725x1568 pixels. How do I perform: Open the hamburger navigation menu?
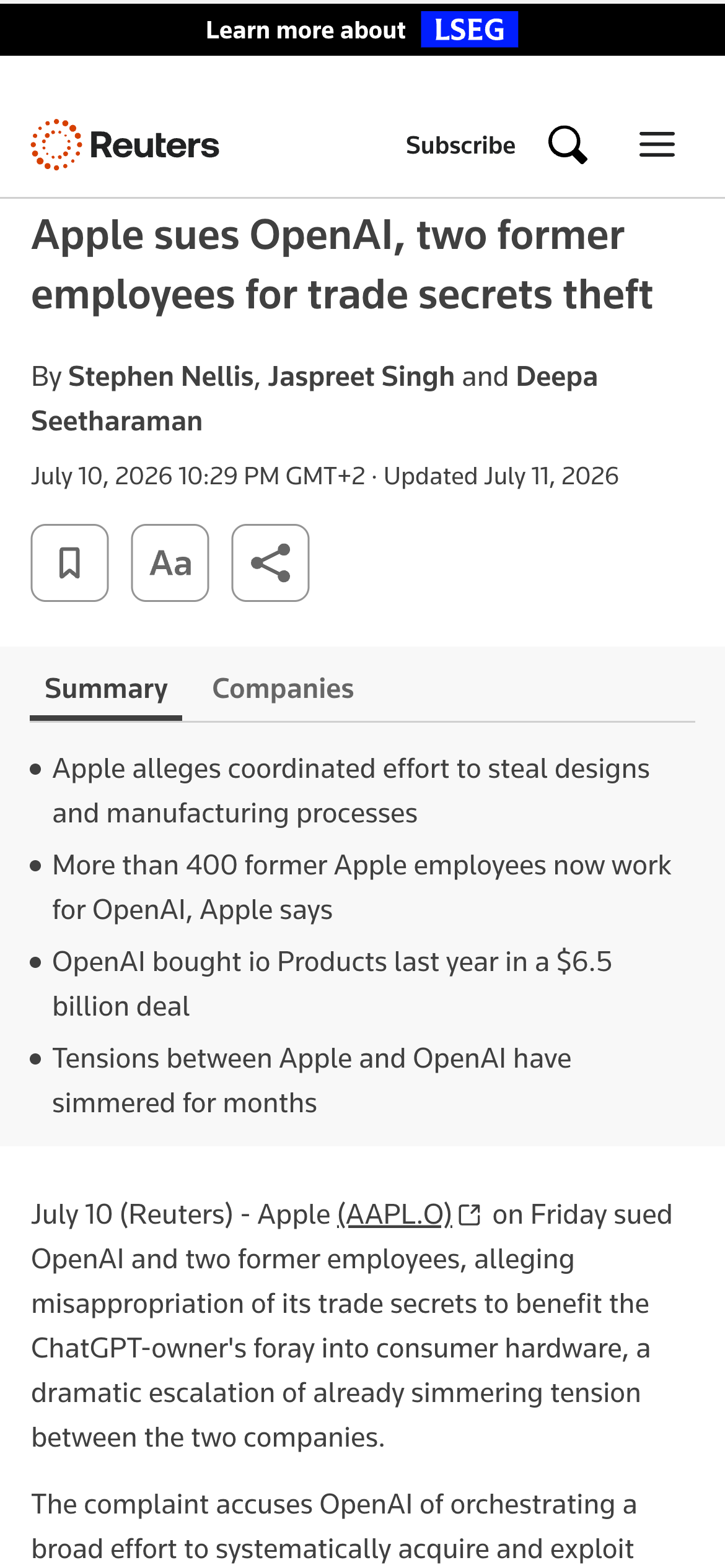click(657, 144)
